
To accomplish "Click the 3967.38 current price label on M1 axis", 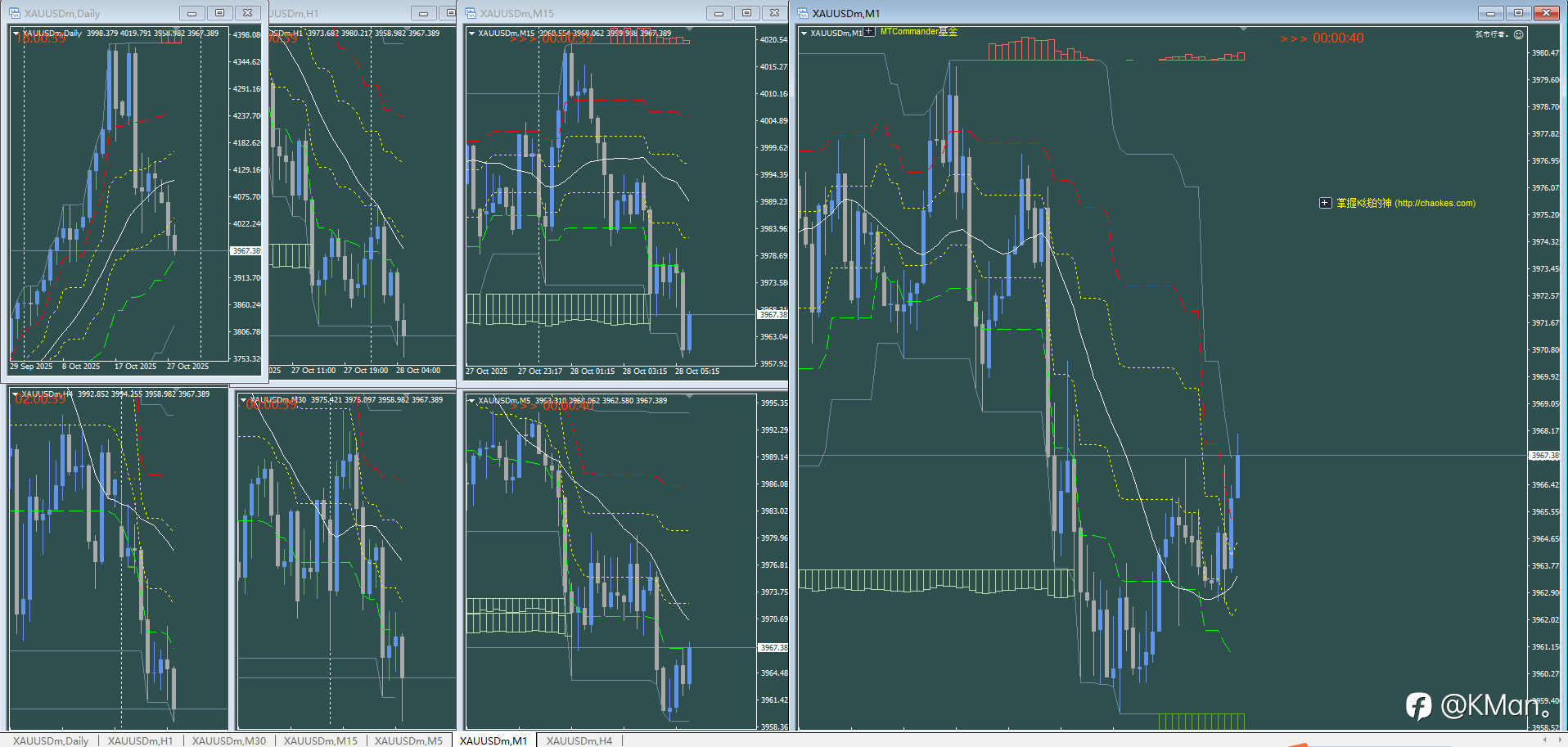I will click(1545, 456).
